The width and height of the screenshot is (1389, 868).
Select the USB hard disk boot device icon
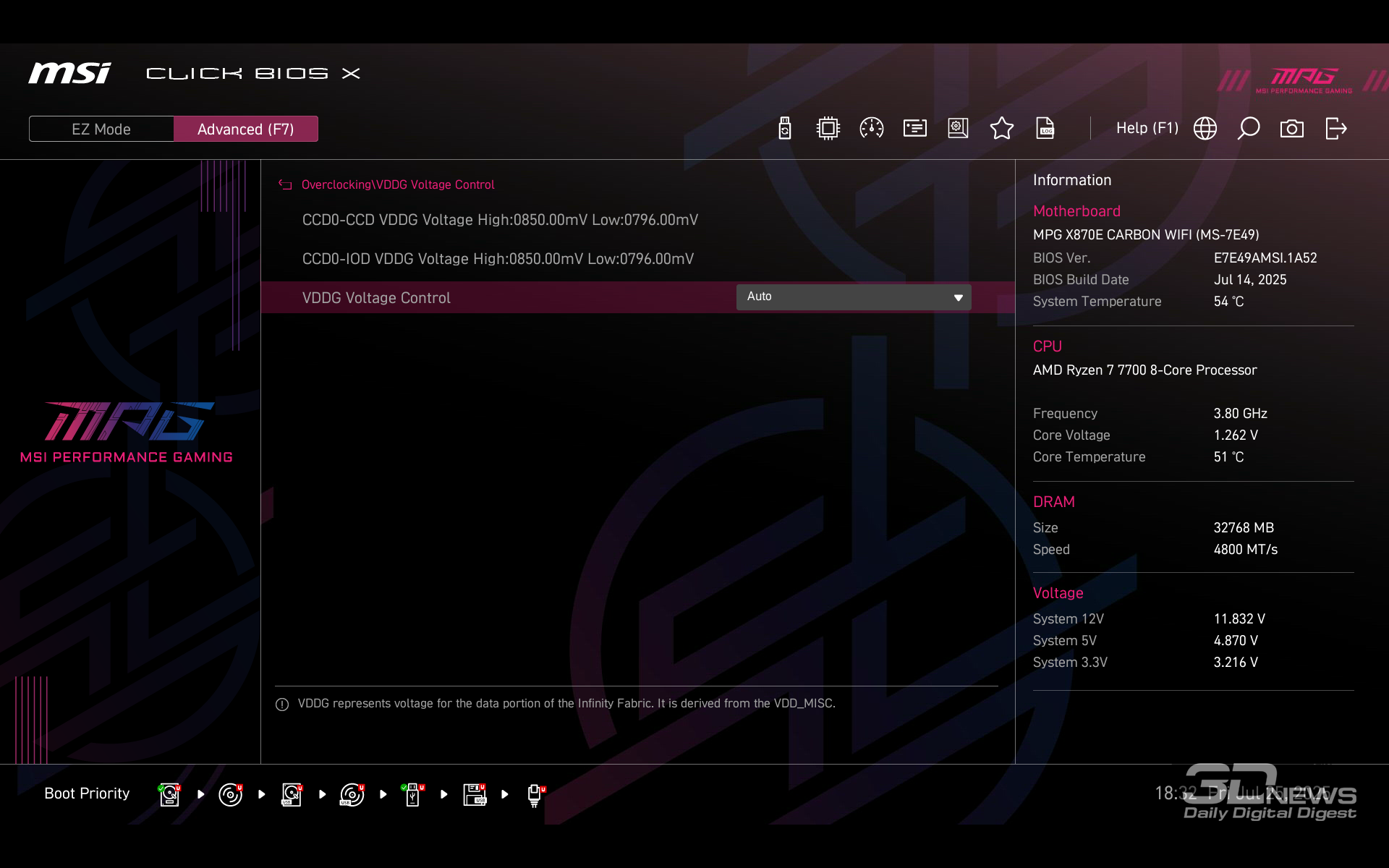coord(292,794)
